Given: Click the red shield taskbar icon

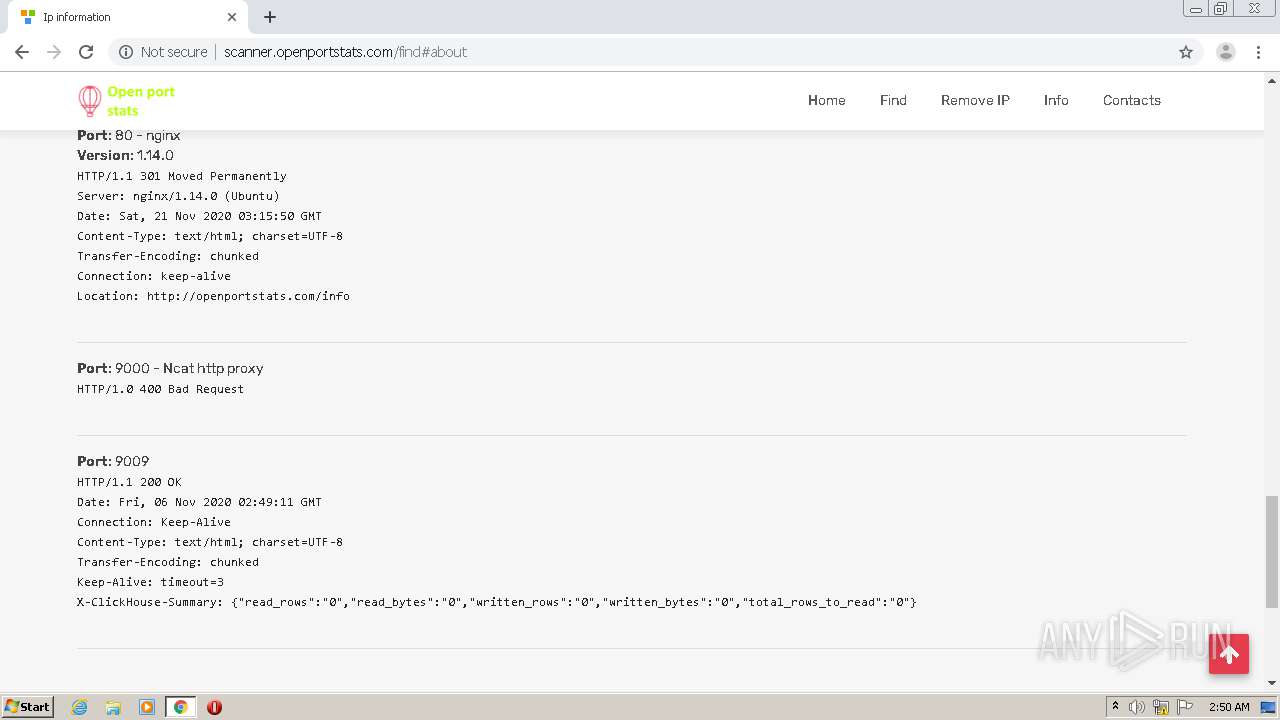Looking at the screenshot, I should [214, 707].
